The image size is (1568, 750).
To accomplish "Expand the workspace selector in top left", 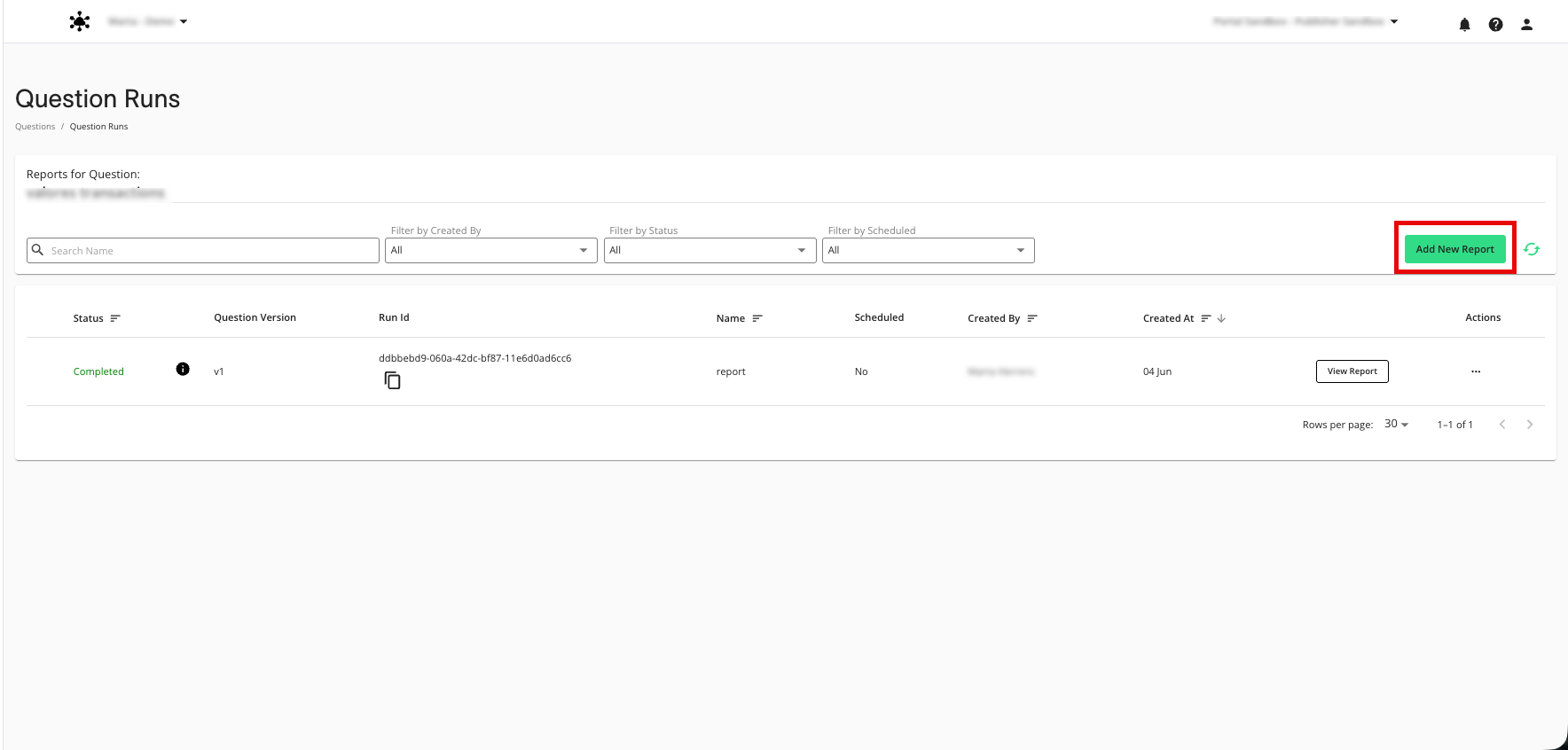I will (x=147, y=21).
